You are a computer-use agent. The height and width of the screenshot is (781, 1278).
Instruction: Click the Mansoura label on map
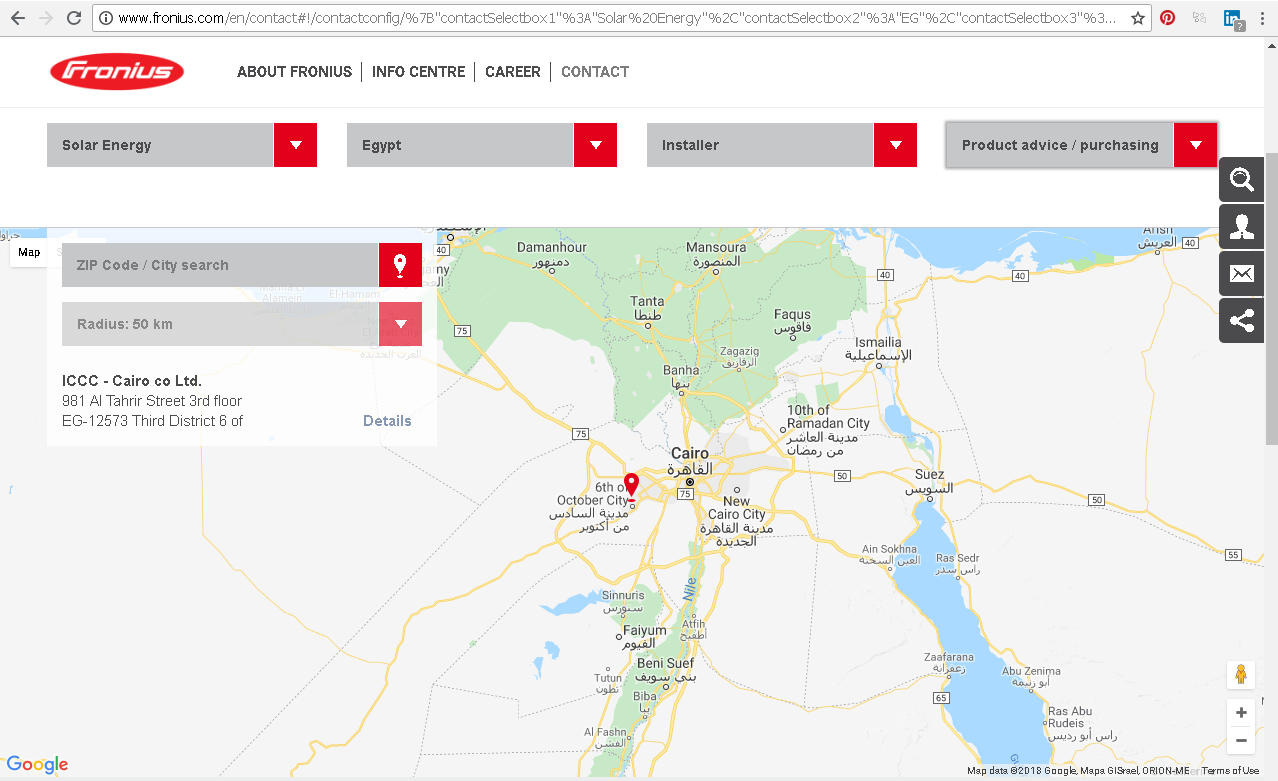click(716, 247)
